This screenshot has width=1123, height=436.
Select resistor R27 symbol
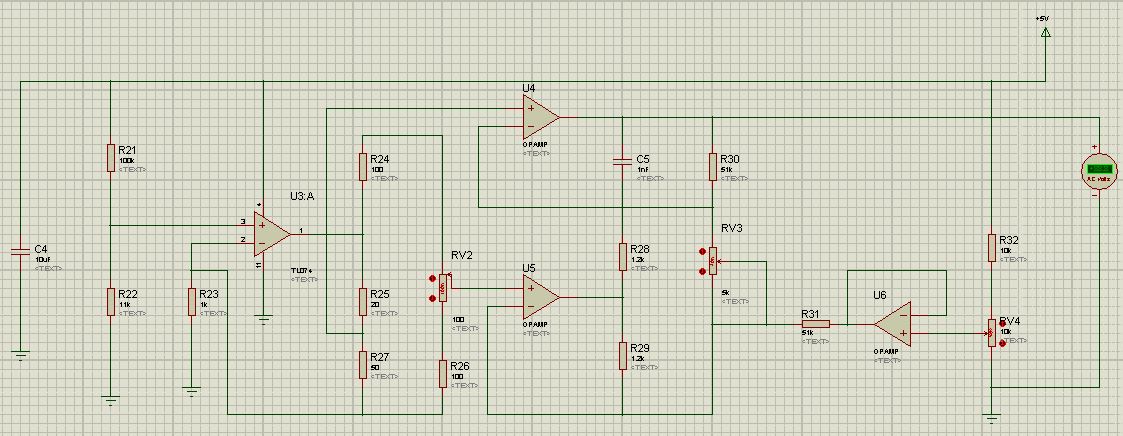point(362,364)
